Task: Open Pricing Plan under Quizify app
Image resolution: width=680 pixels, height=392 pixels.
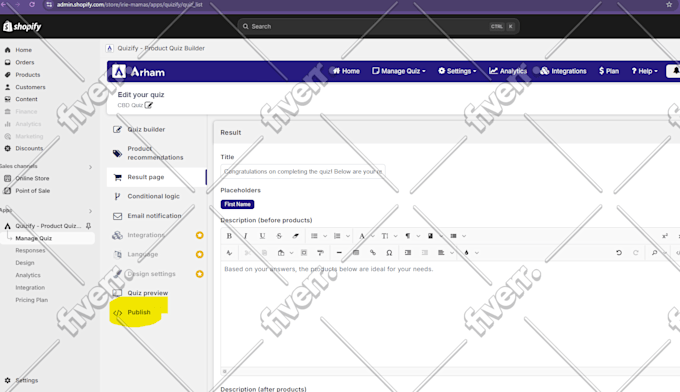Action: [32, 300]
